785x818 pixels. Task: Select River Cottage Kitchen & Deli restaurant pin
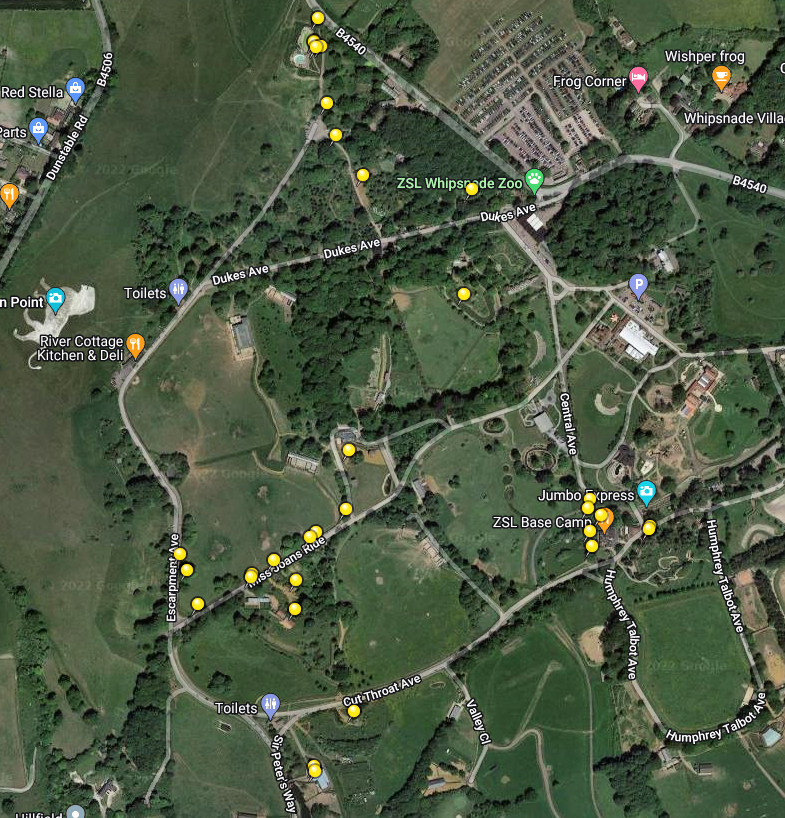point(135,346)
